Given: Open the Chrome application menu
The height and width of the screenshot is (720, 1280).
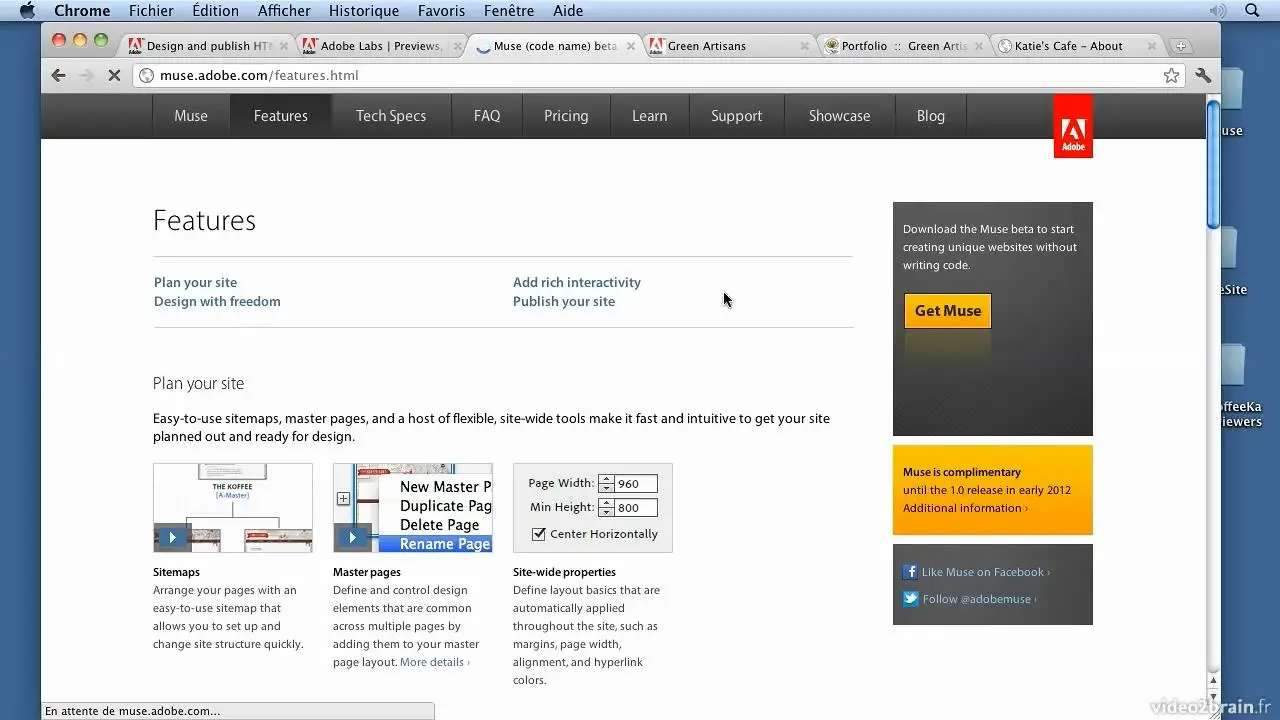Looking at the screenshot, I should click(x=82, y=11).
